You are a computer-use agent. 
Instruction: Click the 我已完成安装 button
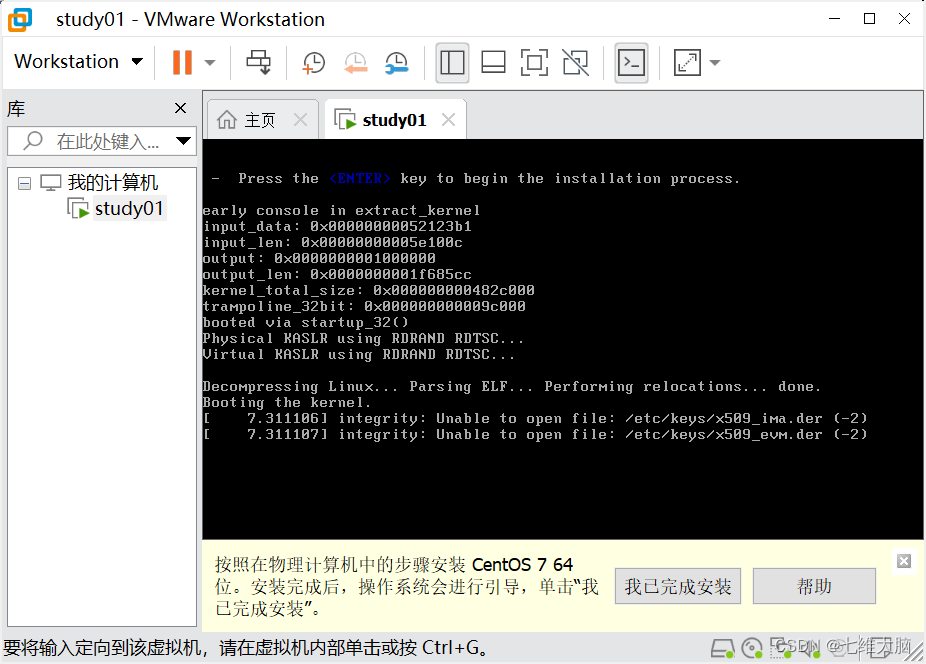(x=678, y=586)
